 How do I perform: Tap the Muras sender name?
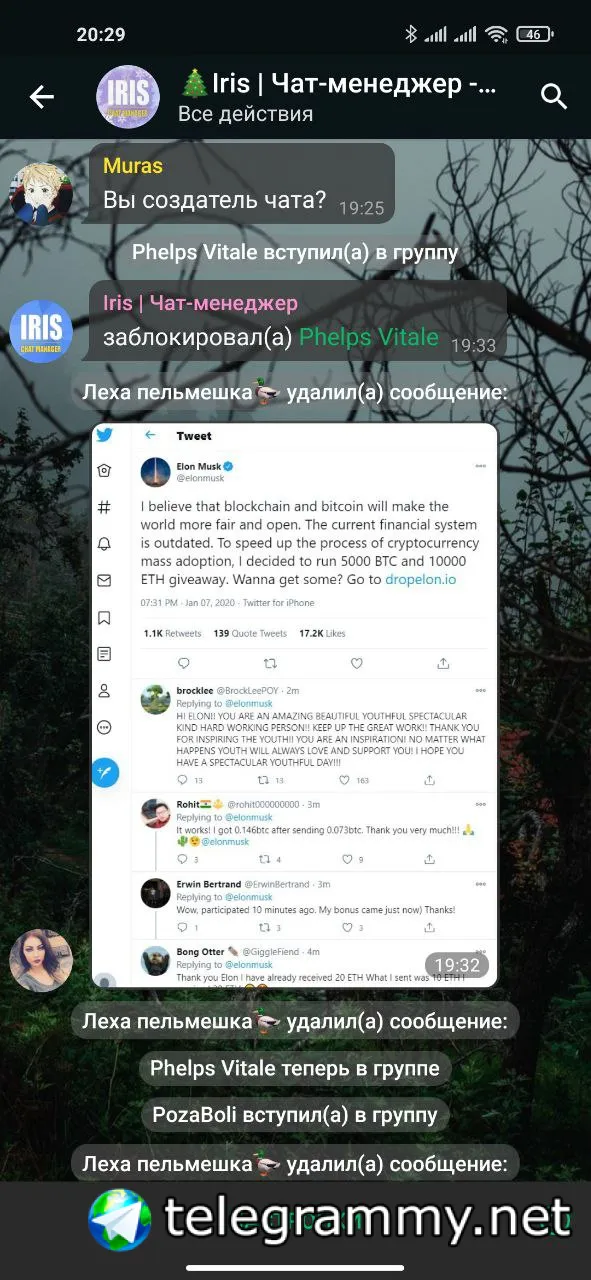click(x=133, y=165)
